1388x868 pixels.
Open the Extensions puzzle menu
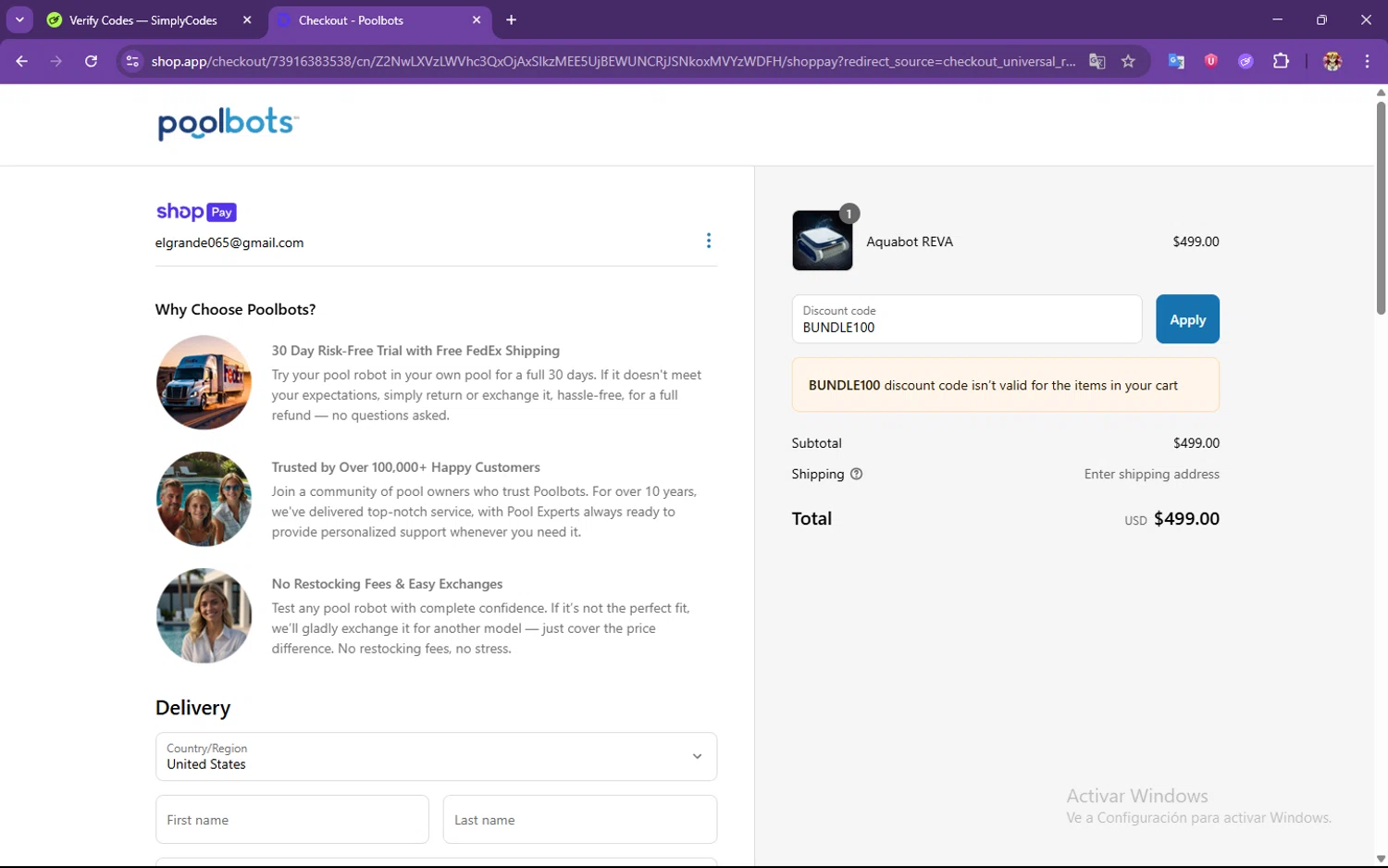[1281, 61]
